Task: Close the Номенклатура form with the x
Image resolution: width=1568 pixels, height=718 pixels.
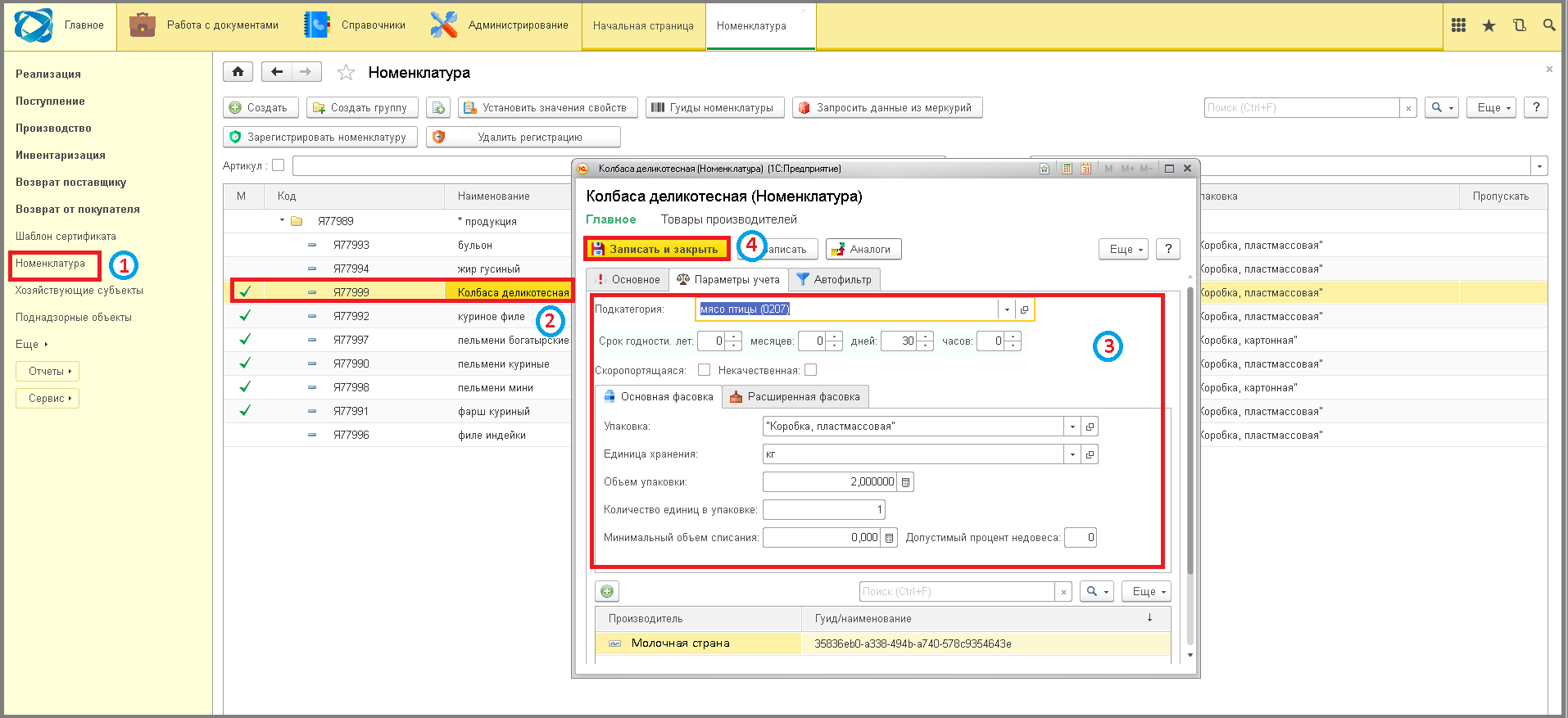Action: 1549,70
